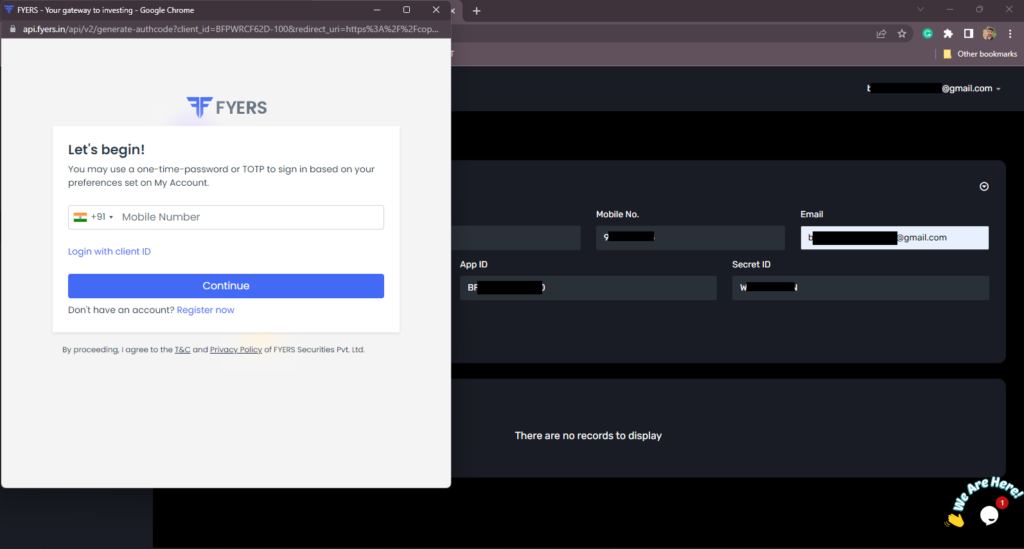Click 'There are no records to display' text
Viewport: 1024px width, 549px height.
point(588,435)
